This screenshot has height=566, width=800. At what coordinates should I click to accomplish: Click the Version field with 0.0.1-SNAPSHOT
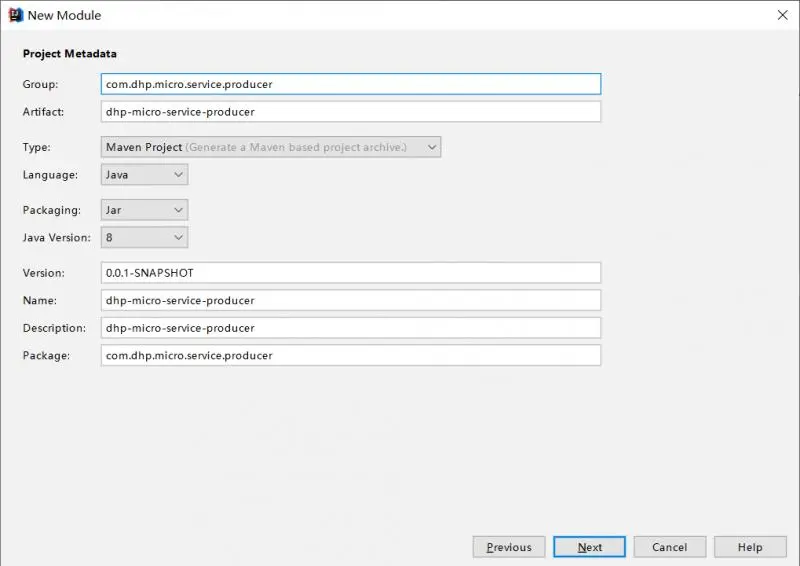[351, 273]
